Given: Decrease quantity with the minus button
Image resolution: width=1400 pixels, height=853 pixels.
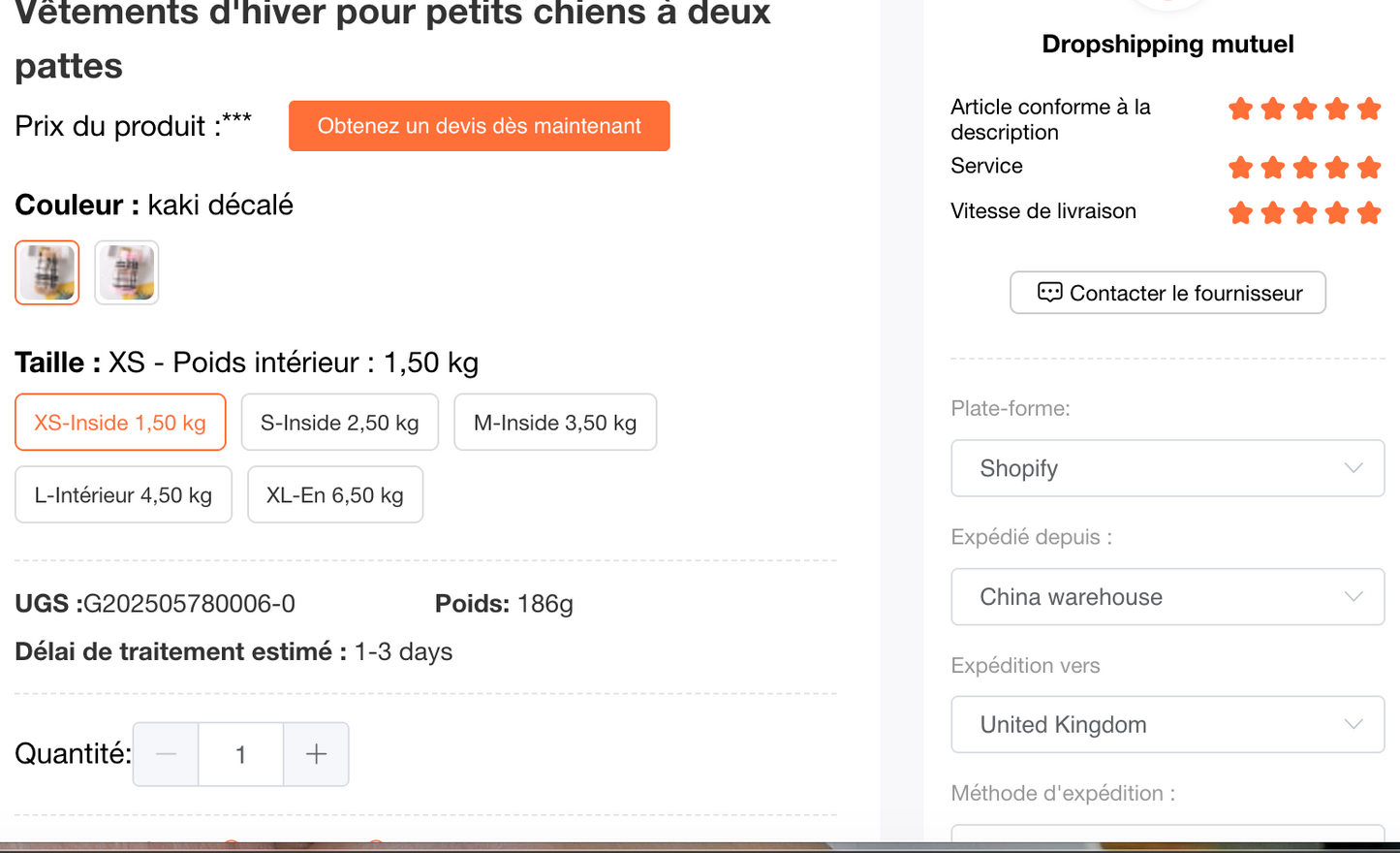Looking at the screenshot, I should pyautogui.click(x=166, y=754).
